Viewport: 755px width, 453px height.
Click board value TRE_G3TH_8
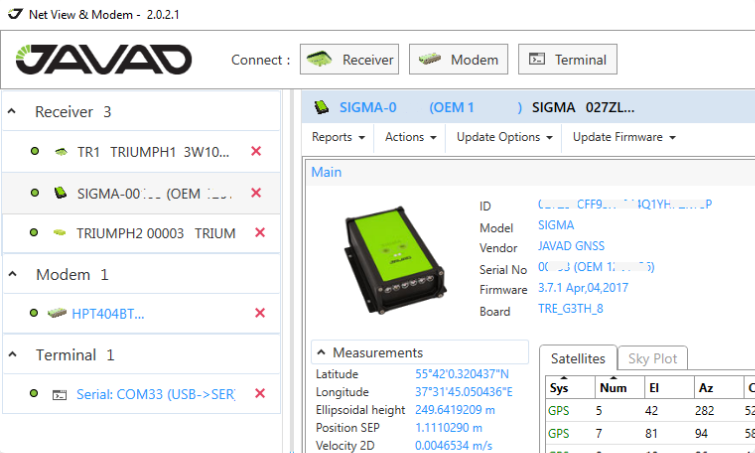[571, 309]
